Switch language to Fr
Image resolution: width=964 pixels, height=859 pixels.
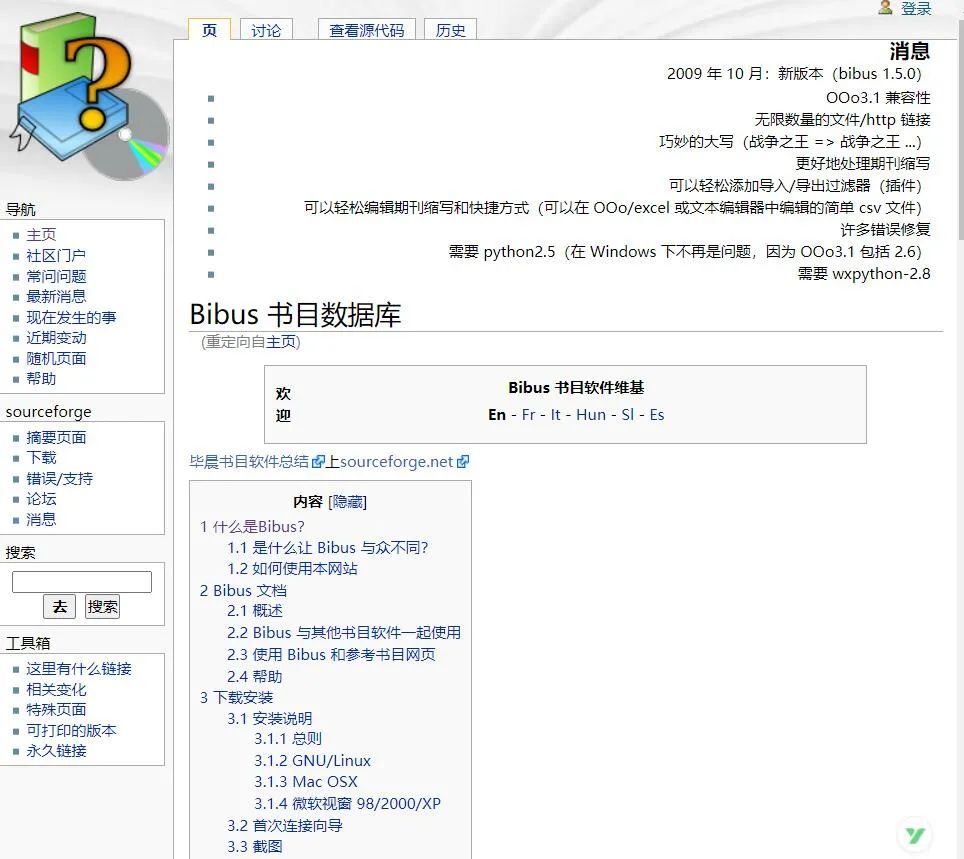tap(528, 415)
